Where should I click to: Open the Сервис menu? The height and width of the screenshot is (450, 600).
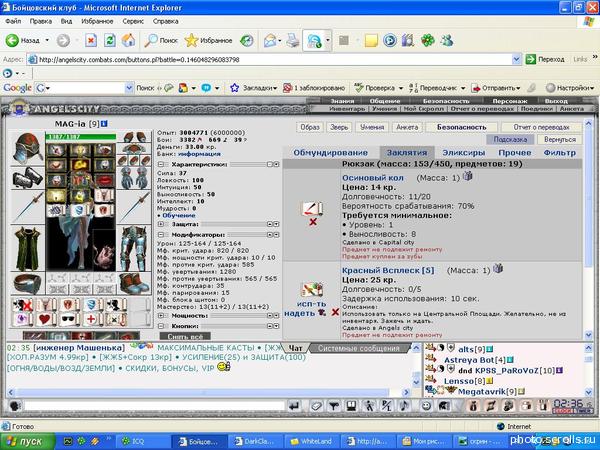pyautogui.click(x=133, y=21)
